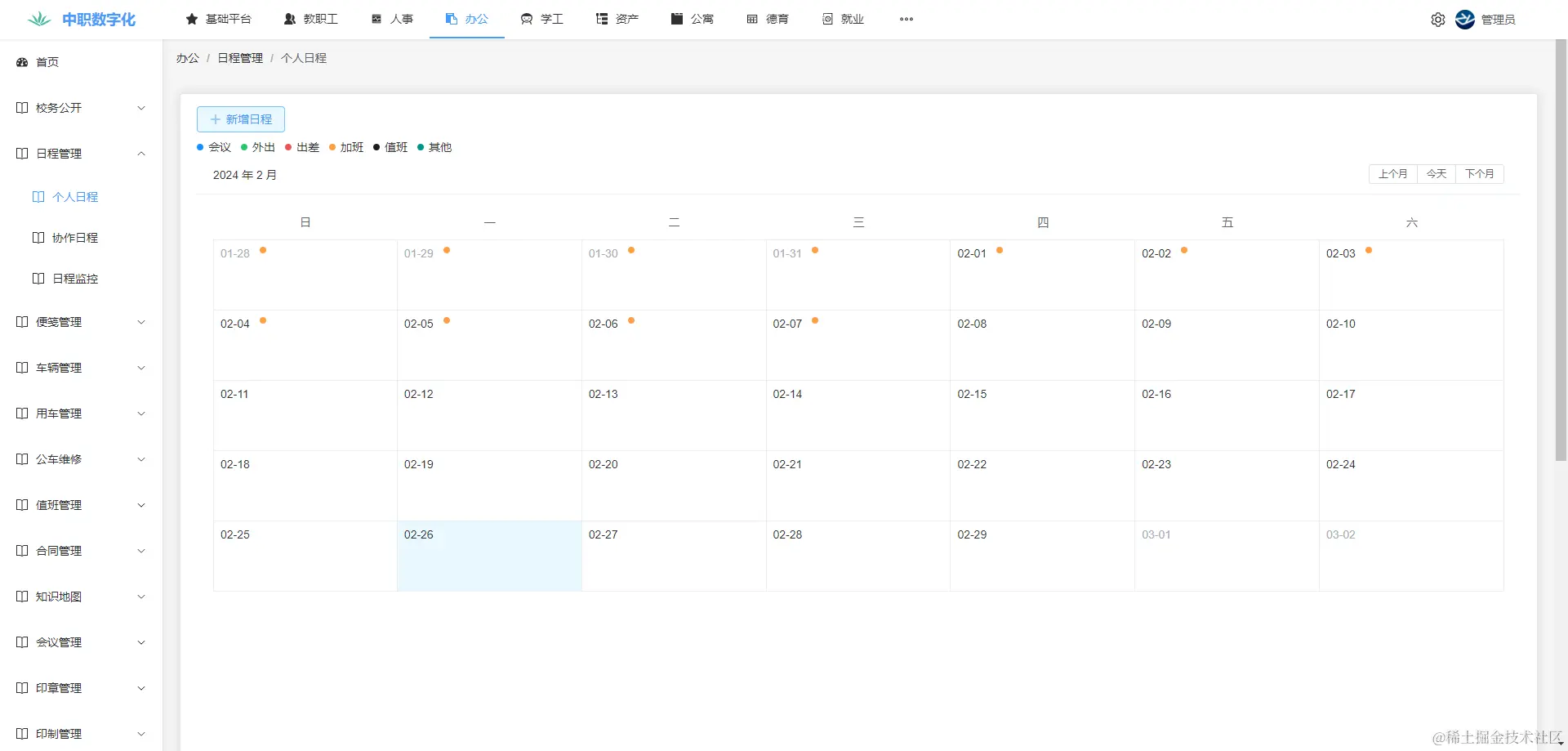The image size is (1568, 751).
Task: Click the book icon beside 日程监控
Action: point(38,279)
